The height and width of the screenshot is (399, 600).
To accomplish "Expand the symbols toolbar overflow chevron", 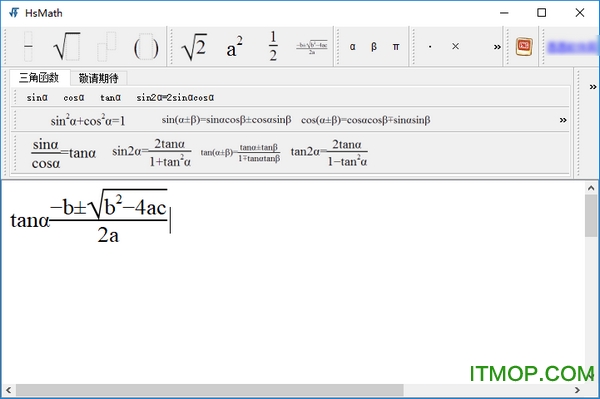I will coord(497,47).
